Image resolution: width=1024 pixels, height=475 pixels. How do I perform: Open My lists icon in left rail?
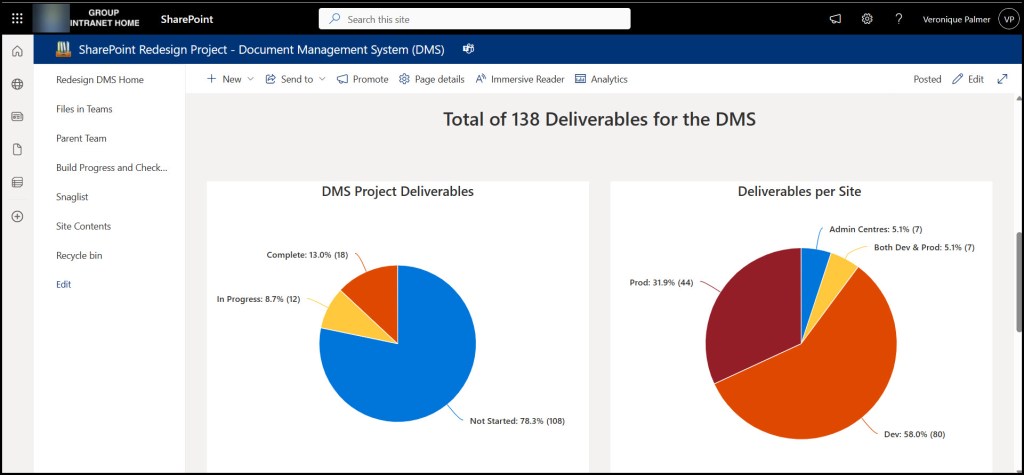click(x=17, y=183)
